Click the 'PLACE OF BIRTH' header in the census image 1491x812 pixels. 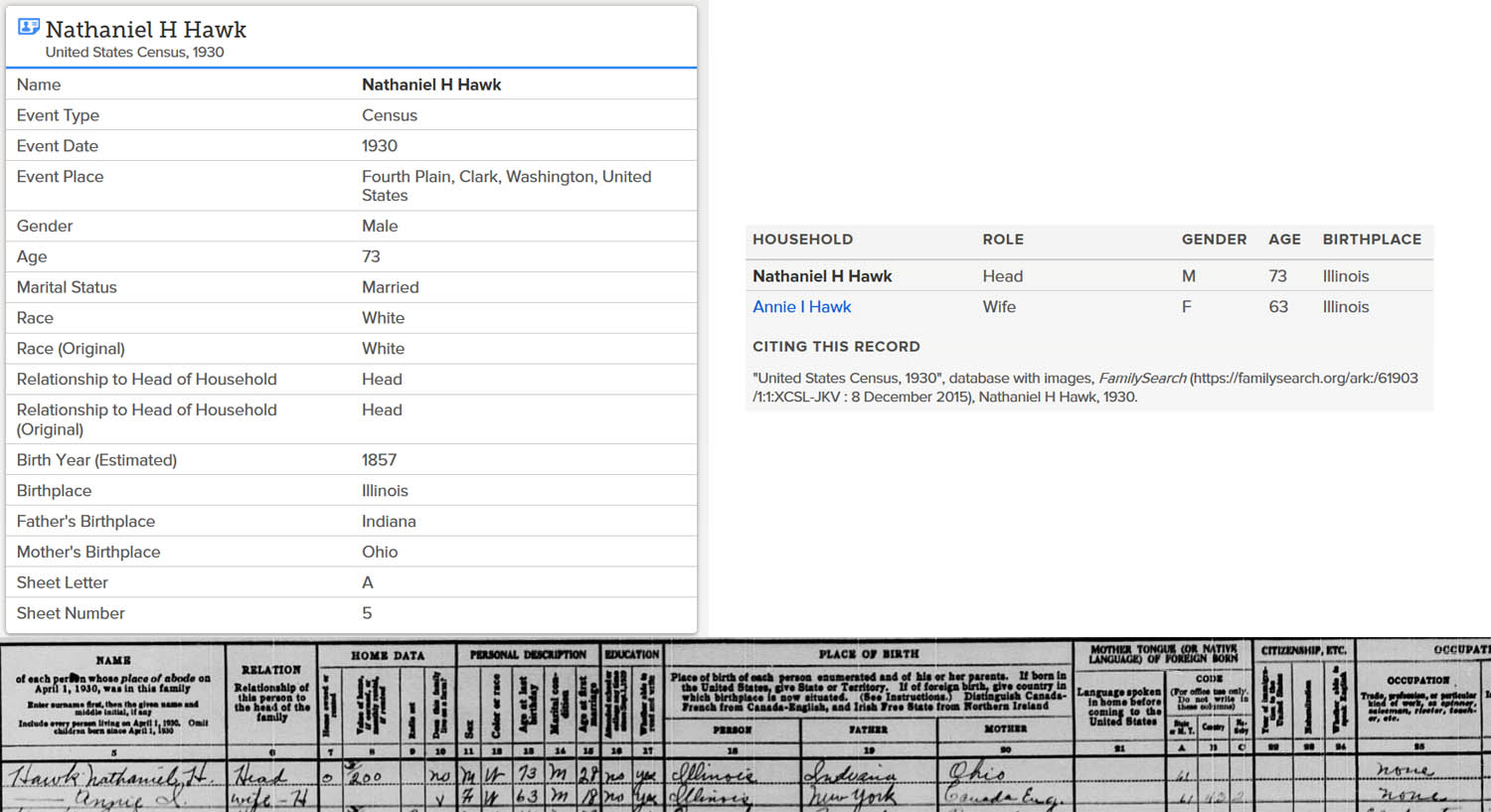[868, 654]
